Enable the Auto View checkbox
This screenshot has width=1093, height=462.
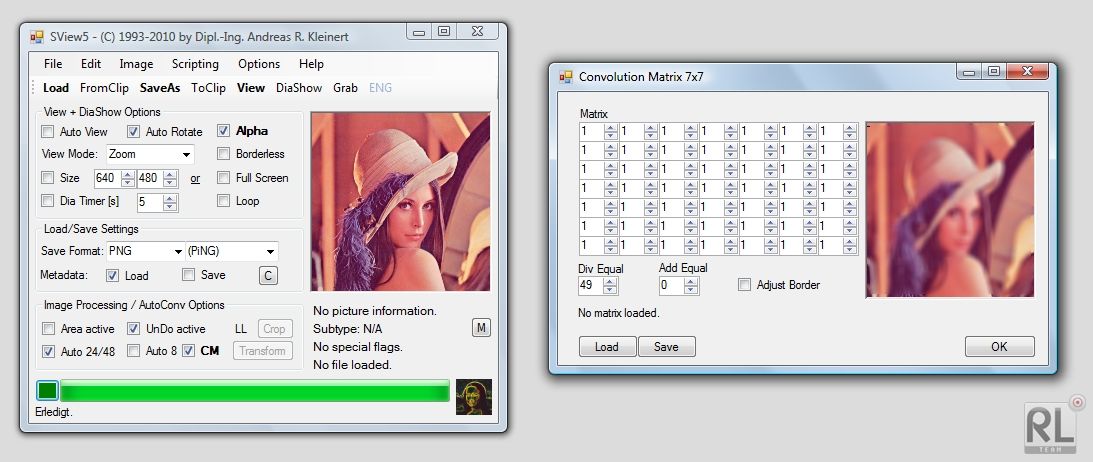point(48,132)
